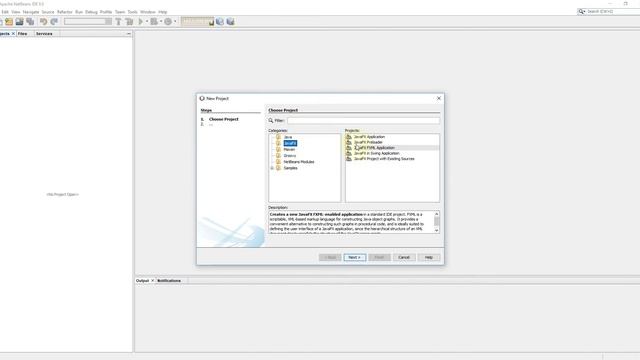Click the Save All toolbar icon
This screenshot has height=360, width=640.
click(x=30, y=22)
